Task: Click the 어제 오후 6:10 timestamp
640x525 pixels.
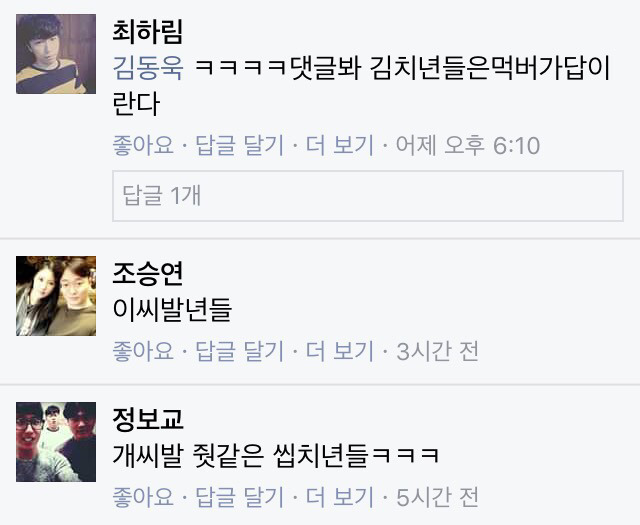Action: [468, 145]
